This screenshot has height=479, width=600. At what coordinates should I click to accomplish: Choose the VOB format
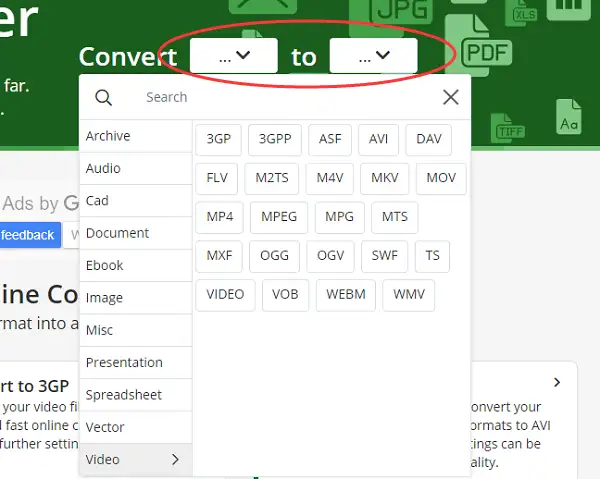[285, 295]
